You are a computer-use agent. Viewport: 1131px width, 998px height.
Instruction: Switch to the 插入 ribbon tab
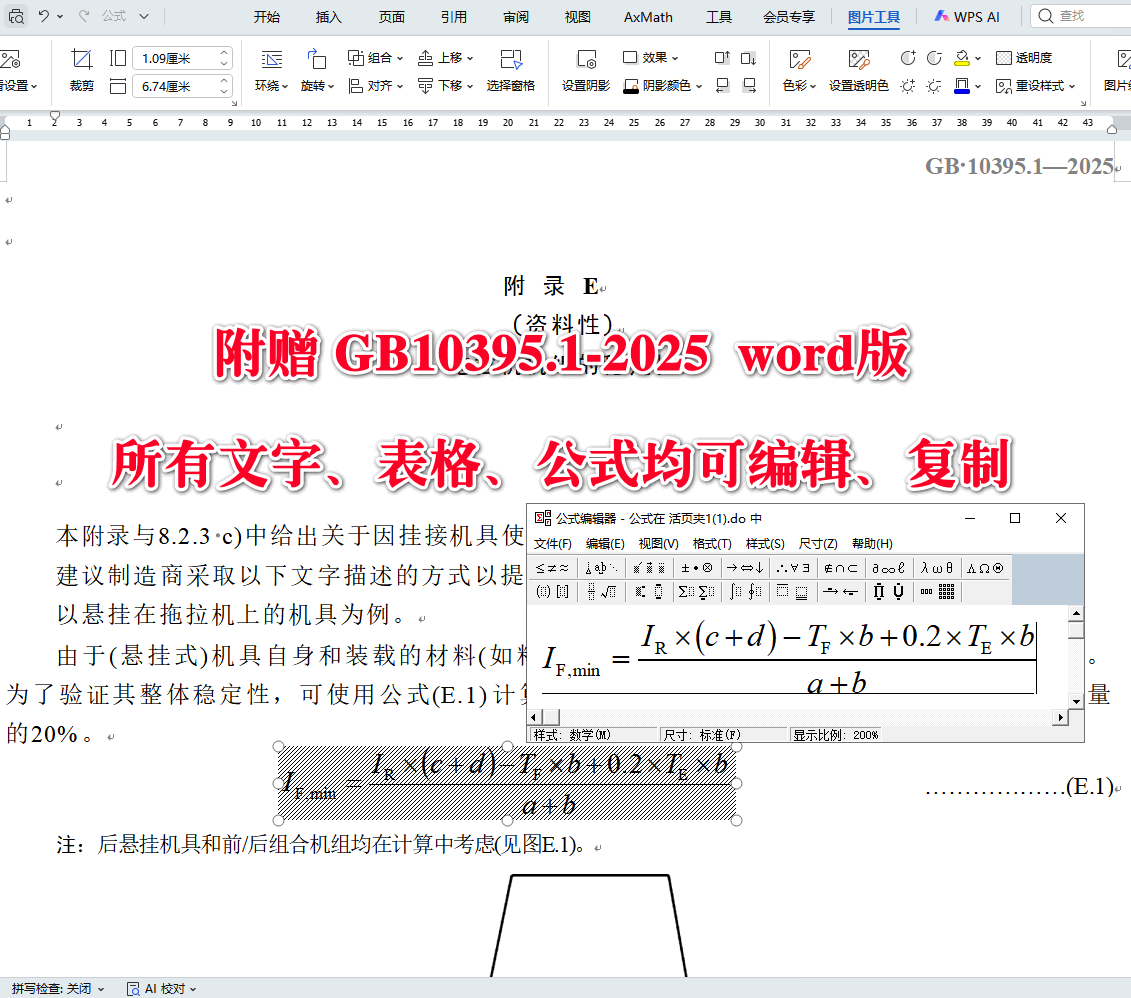328,16
